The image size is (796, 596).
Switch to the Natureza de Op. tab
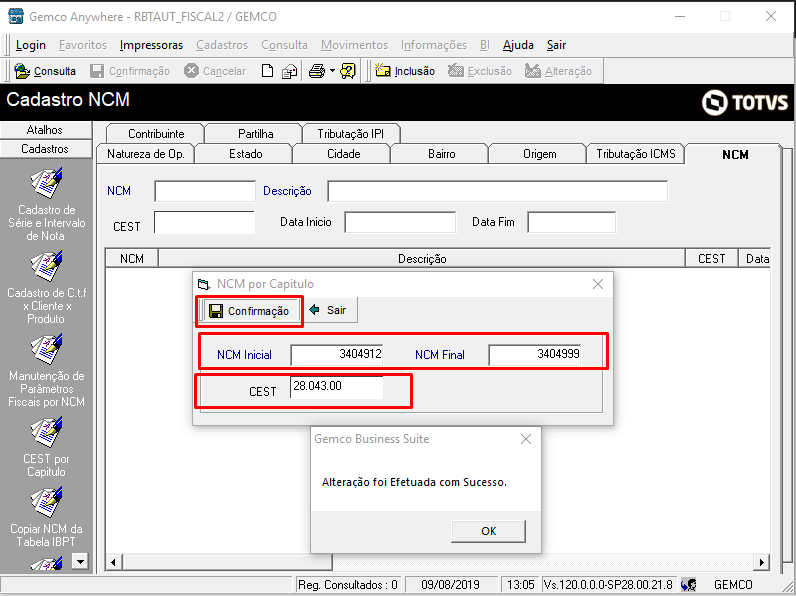pos(145,154)
